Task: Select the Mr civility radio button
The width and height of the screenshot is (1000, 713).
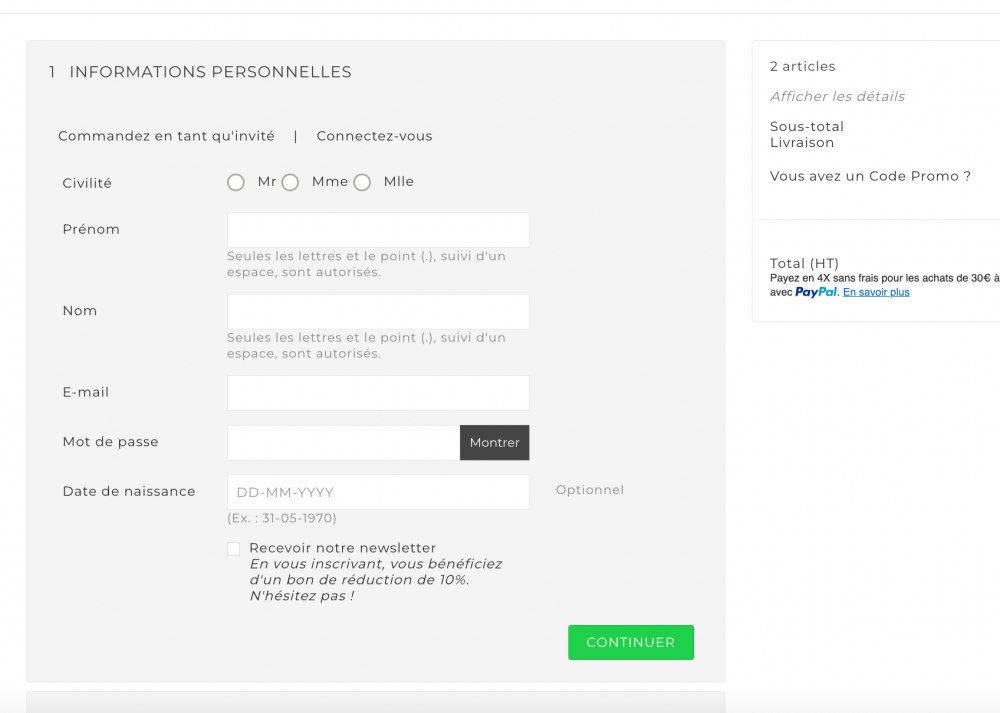Action: 236,182
